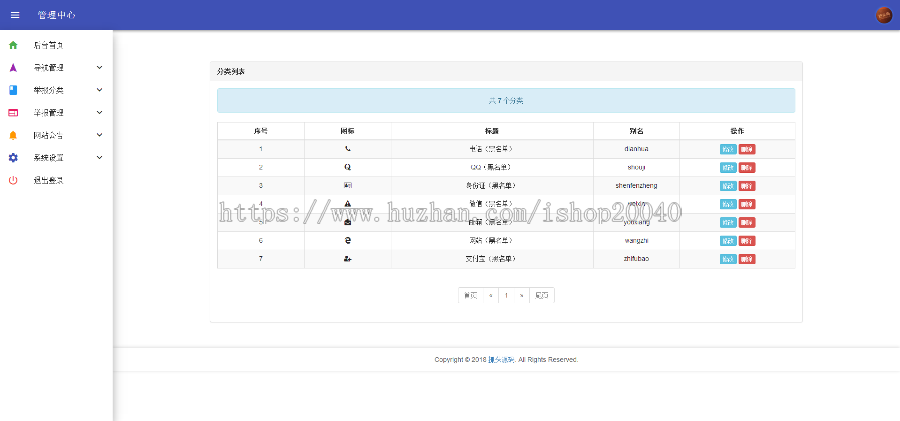This screenshot has height=421, width=900.
Task: Click the phone icon in row 1
Action: pos(347,149)
